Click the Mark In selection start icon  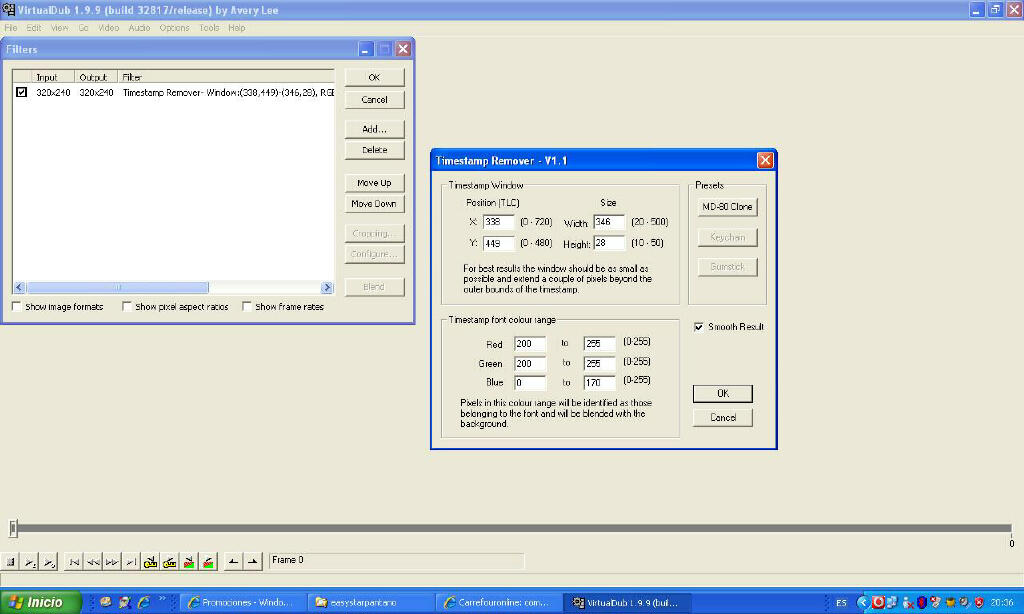click(232, 562)
